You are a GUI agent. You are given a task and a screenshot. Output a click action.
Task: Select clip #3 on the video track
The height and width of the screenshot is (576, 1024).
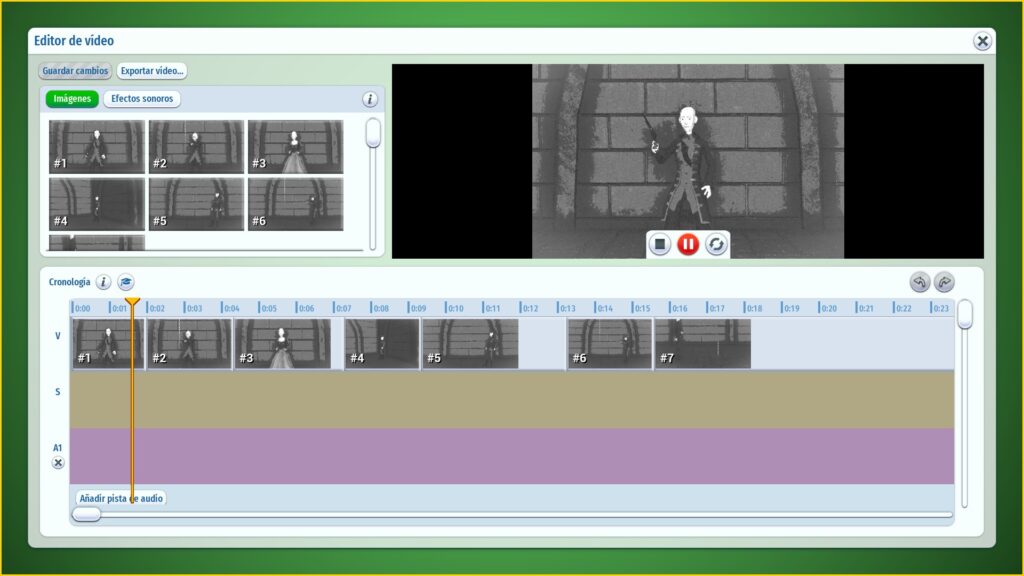pyautogui.click(x=283, y=344)
